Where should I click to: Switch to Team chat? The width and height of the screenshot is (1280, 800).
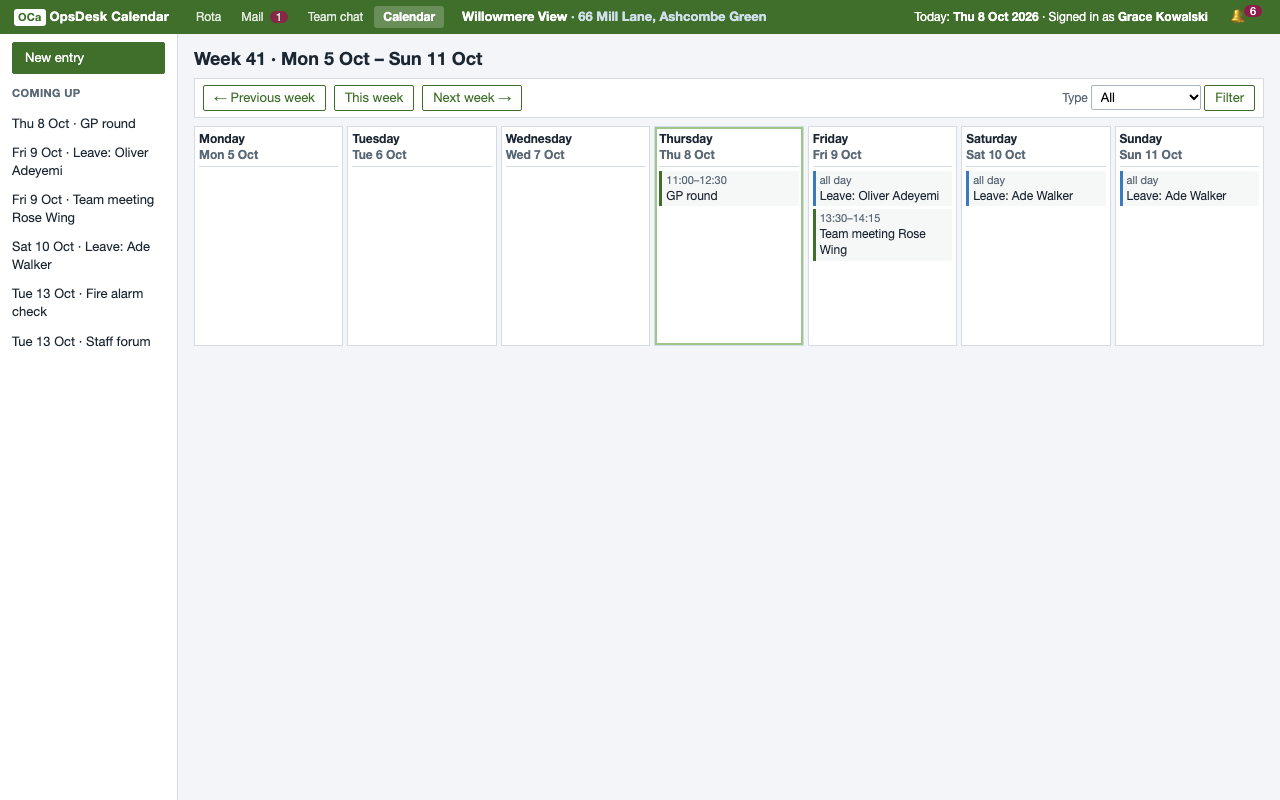tap(335, 17)
